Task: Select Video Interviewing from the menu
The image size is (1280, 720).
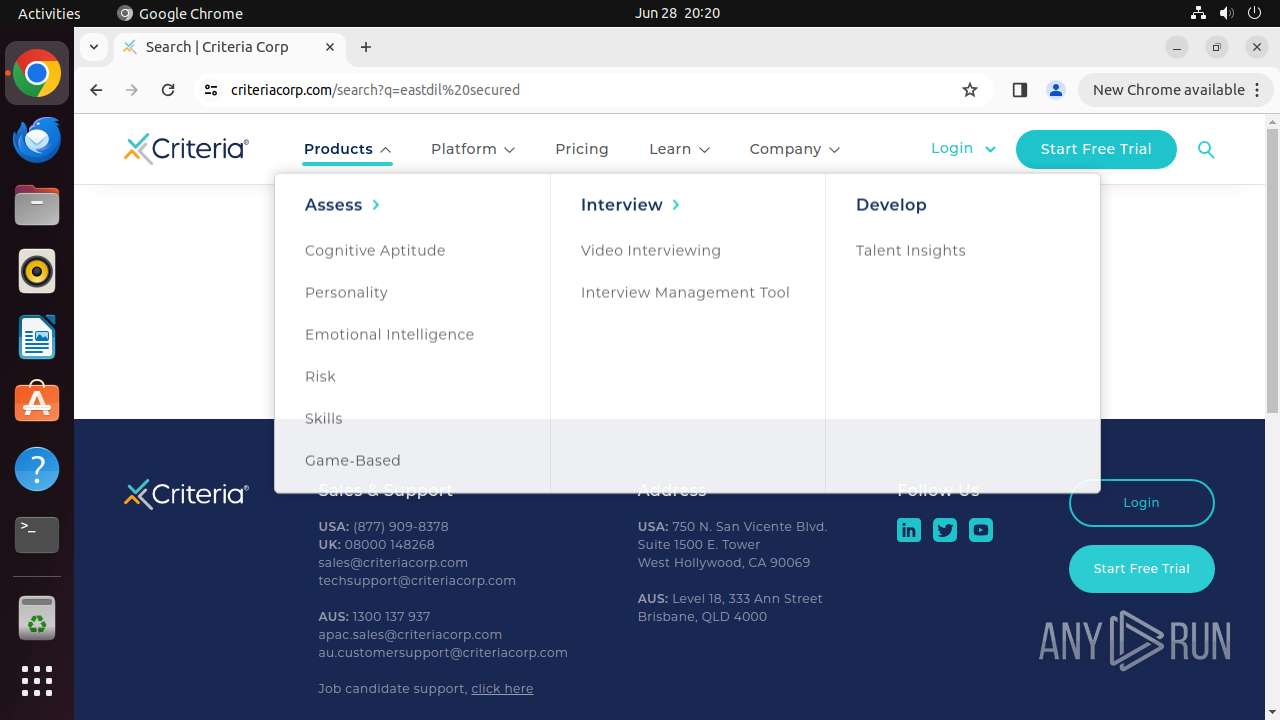Action: click(x=651, y=251)
